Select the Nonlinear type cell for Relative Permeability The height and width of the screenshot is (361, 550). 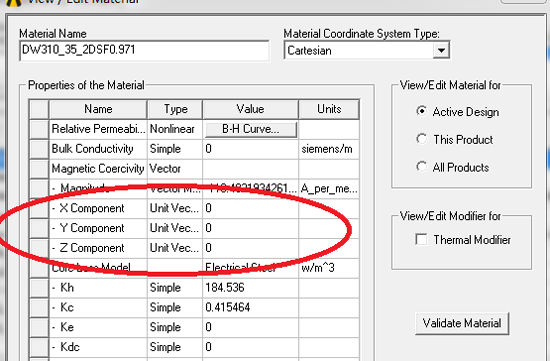[x=175, y=129]
